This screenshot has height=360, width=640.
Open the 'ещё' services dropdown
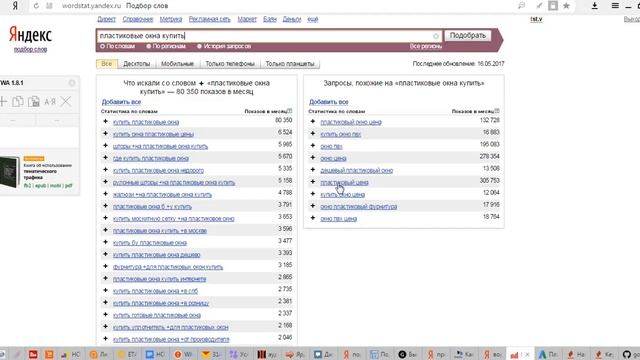pos(313,19)
